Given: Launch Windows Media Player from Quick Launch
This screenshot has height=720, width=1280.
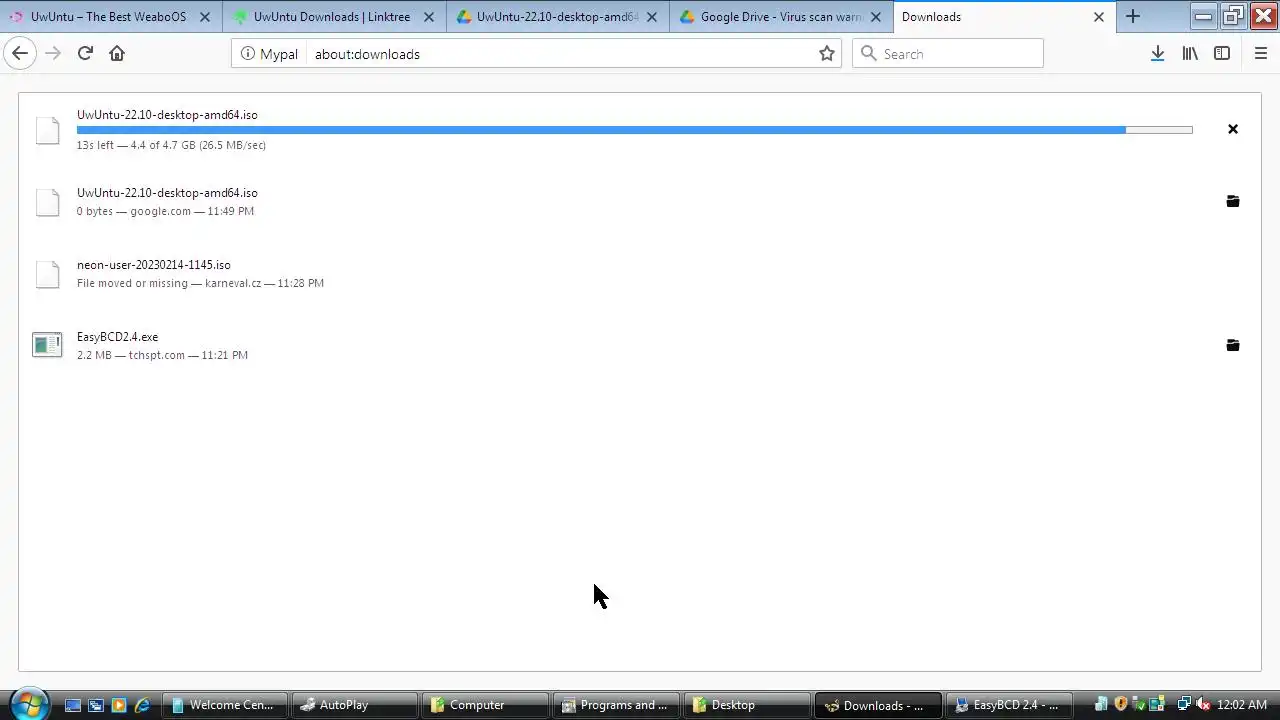Looking at the screenshot, I should pos(119,705).
